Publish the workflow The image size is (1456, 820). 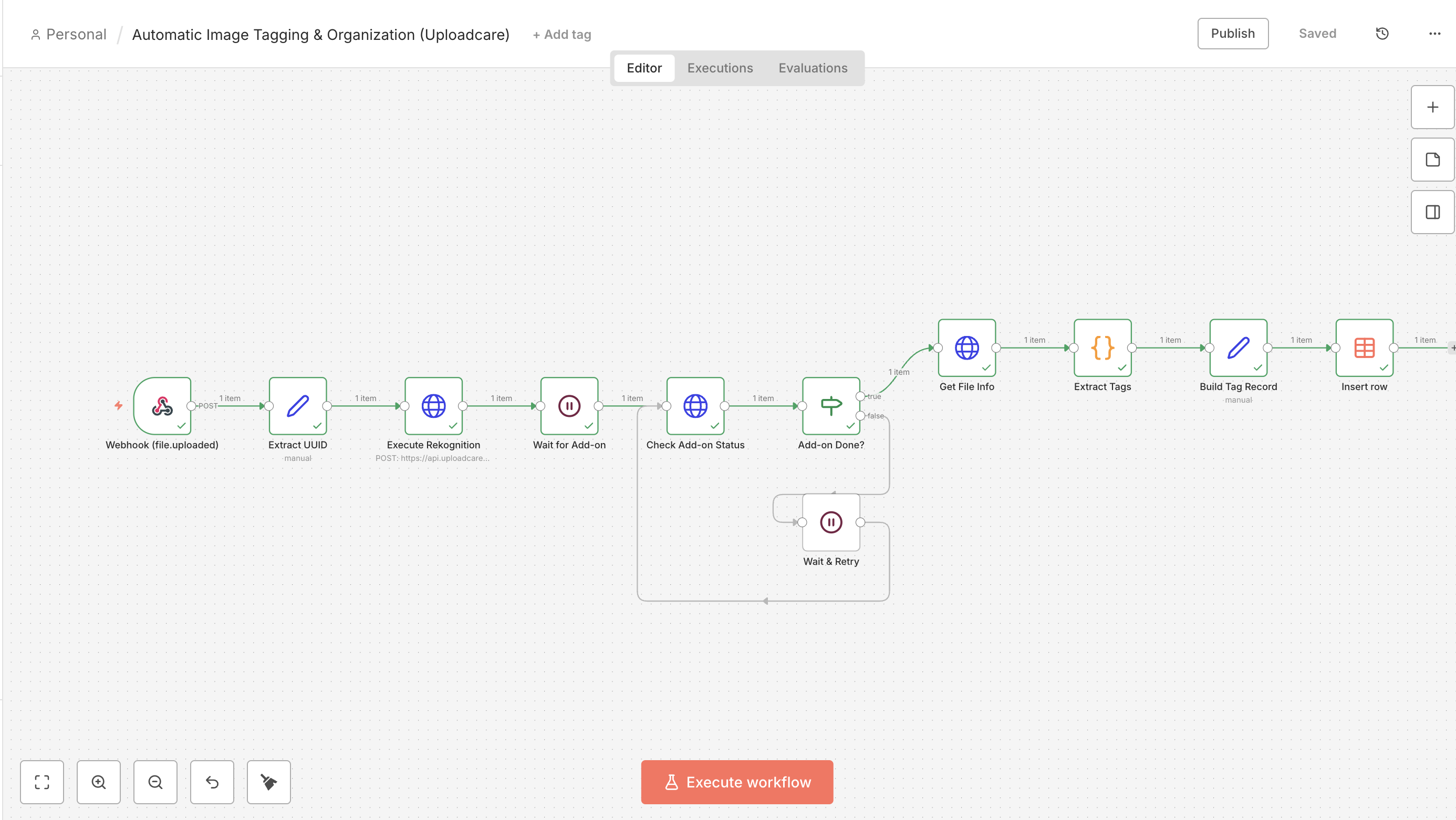[x=1232, y=34]
